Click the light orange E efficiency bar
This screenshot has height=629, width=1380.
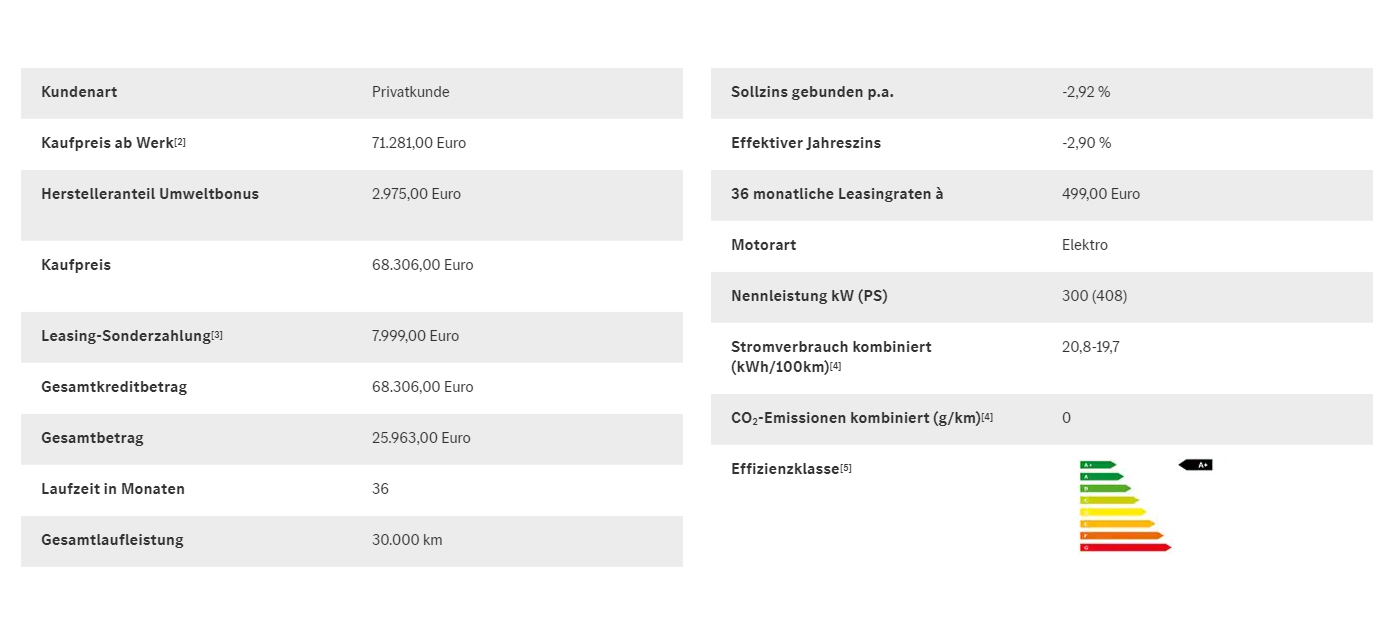click(1116, 524)
